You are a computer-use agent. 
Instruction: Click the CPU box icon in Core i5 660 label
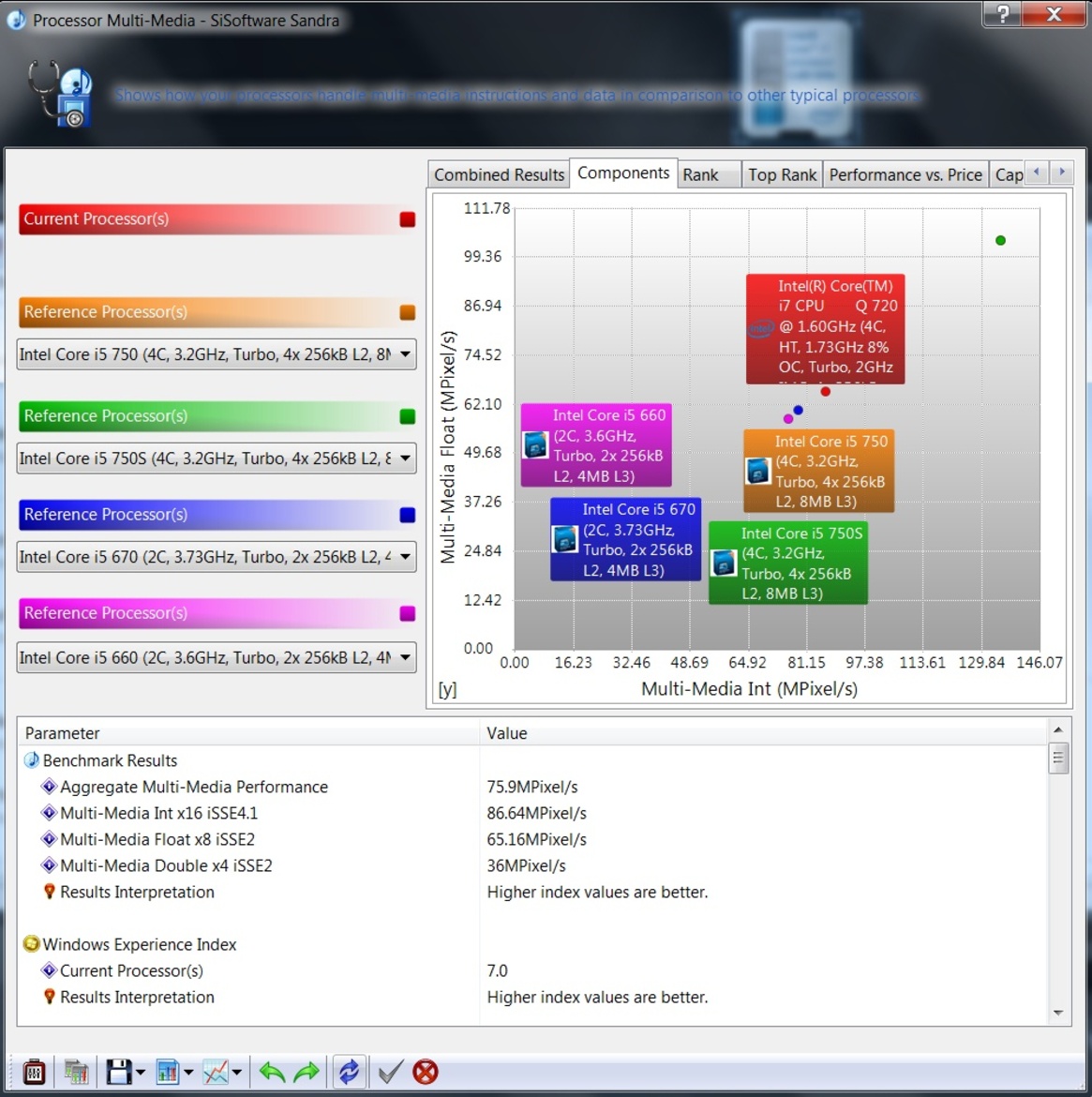[536, 445]
